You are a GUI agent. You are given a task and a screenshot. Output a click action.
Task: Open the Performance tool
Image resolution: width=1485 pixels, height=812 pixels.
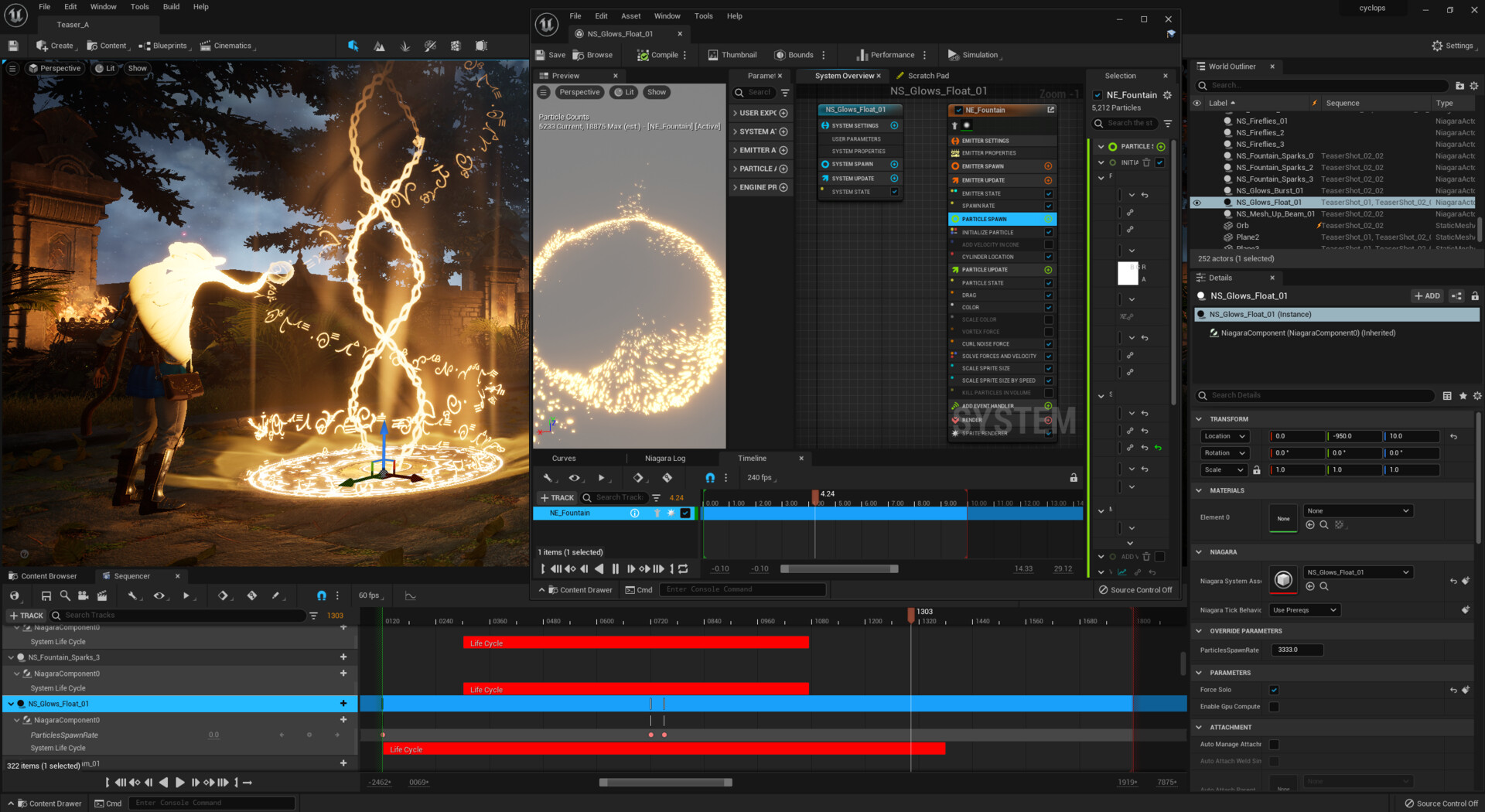tap(885, 55)
